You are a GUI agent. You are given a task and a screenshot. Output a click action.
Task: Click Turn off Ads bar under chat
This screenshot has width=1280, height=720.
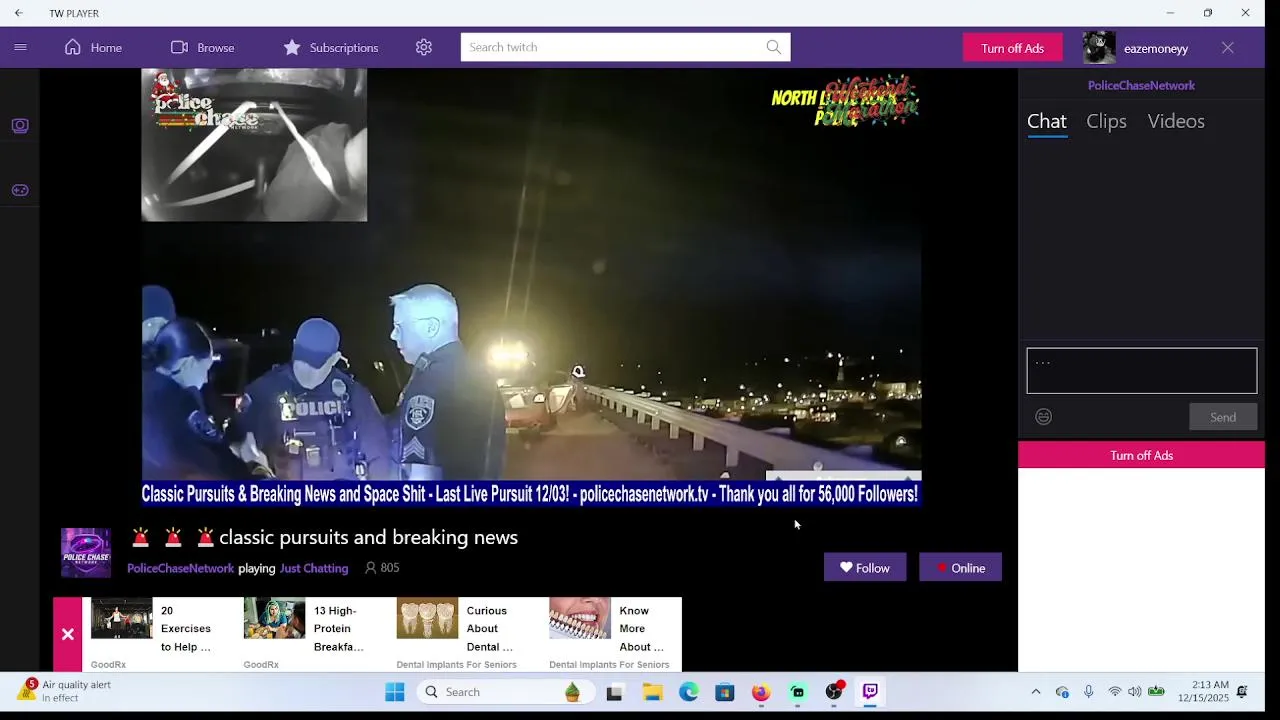[x=1141, y=455]
